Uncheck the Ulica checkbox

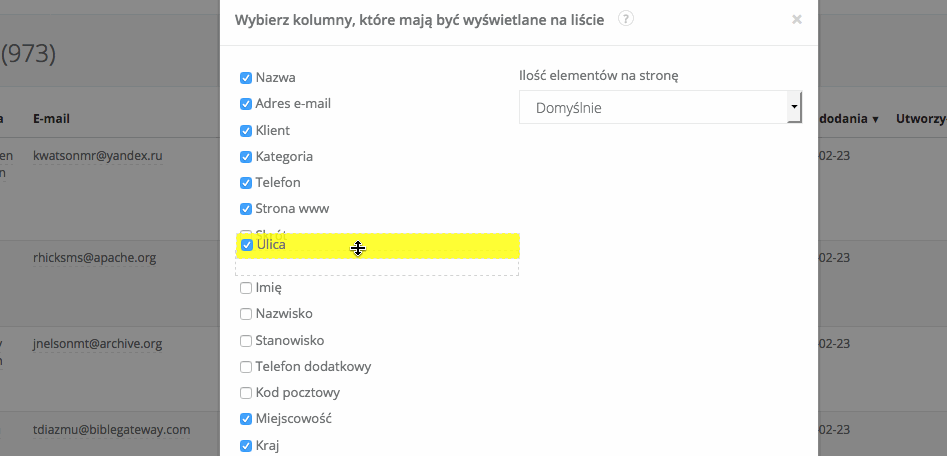(247, 244)
